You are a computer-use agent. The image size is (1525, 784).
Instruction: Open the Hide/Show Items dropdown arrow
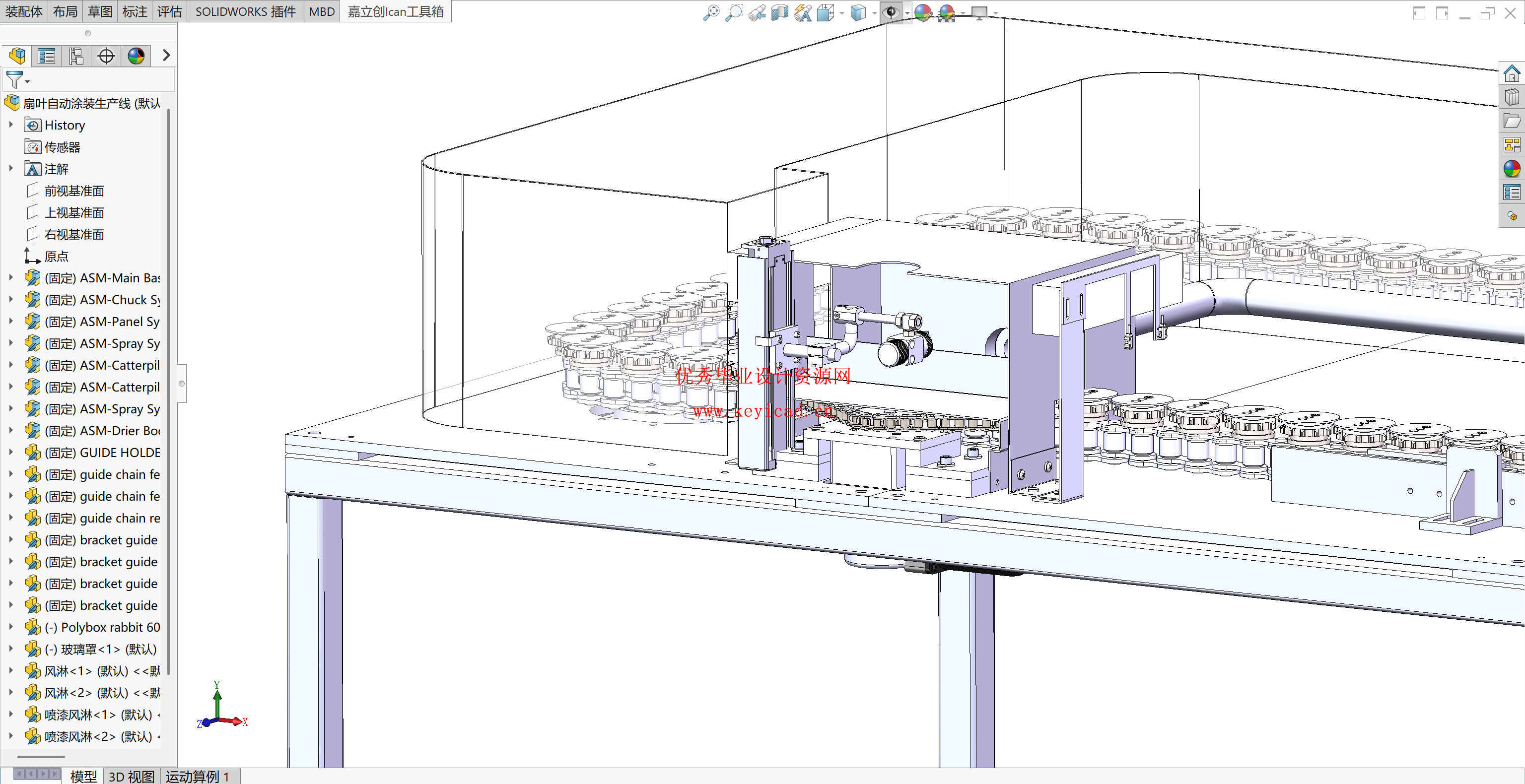[907, 13]
